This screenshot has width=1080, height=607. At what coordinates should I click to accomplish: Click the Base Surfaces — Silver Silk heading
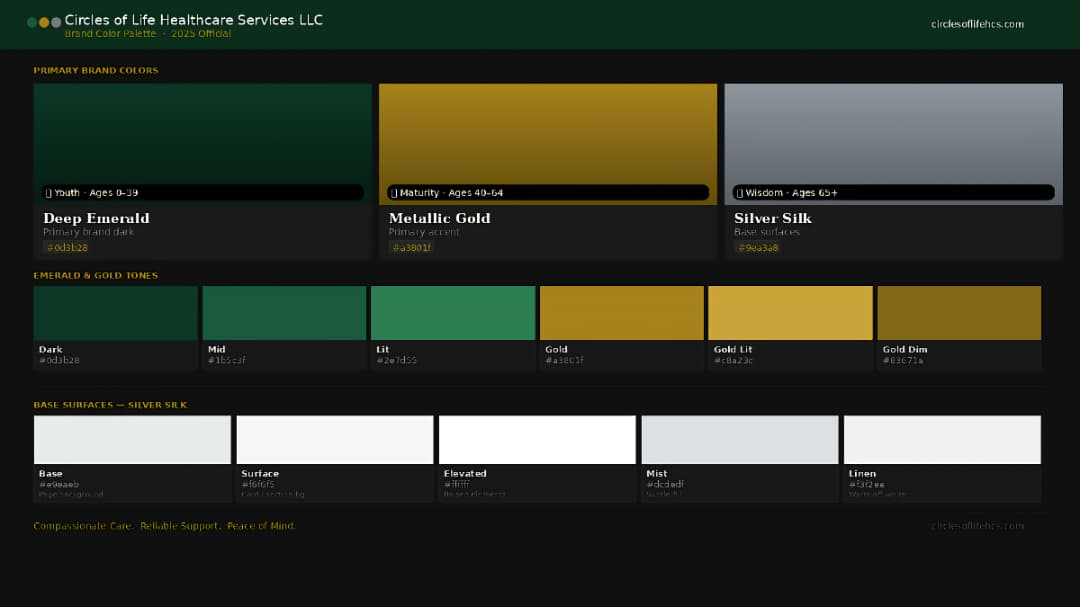(x=110, y=405)
